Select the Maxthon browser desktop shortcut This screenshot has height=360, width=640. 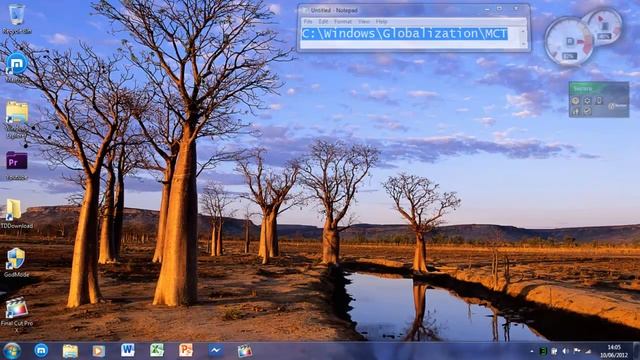[16, 67]
